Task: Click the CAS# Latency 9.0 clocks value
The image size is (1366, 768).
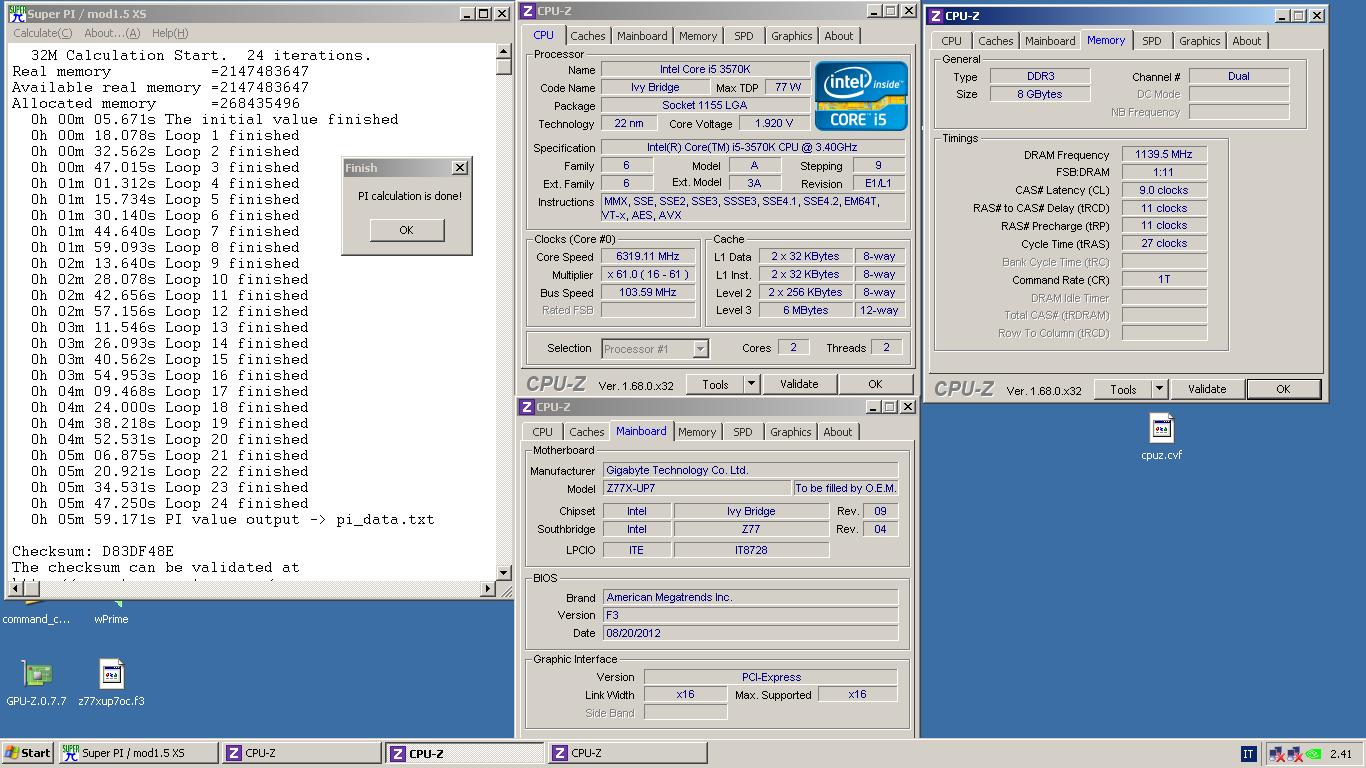Action: [x=1164, y=190]
